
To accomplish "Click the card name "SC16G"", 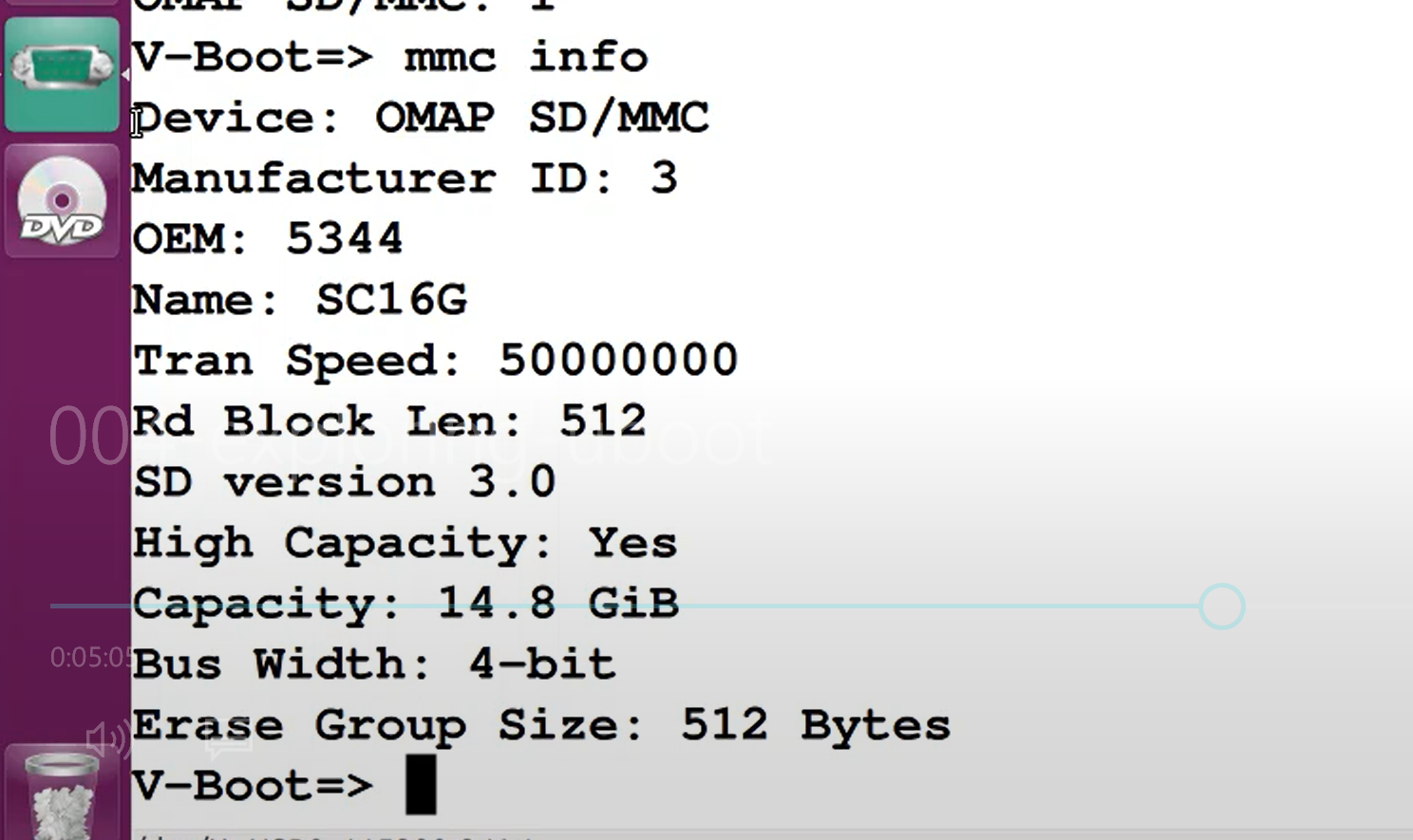I will coord(391,300).
